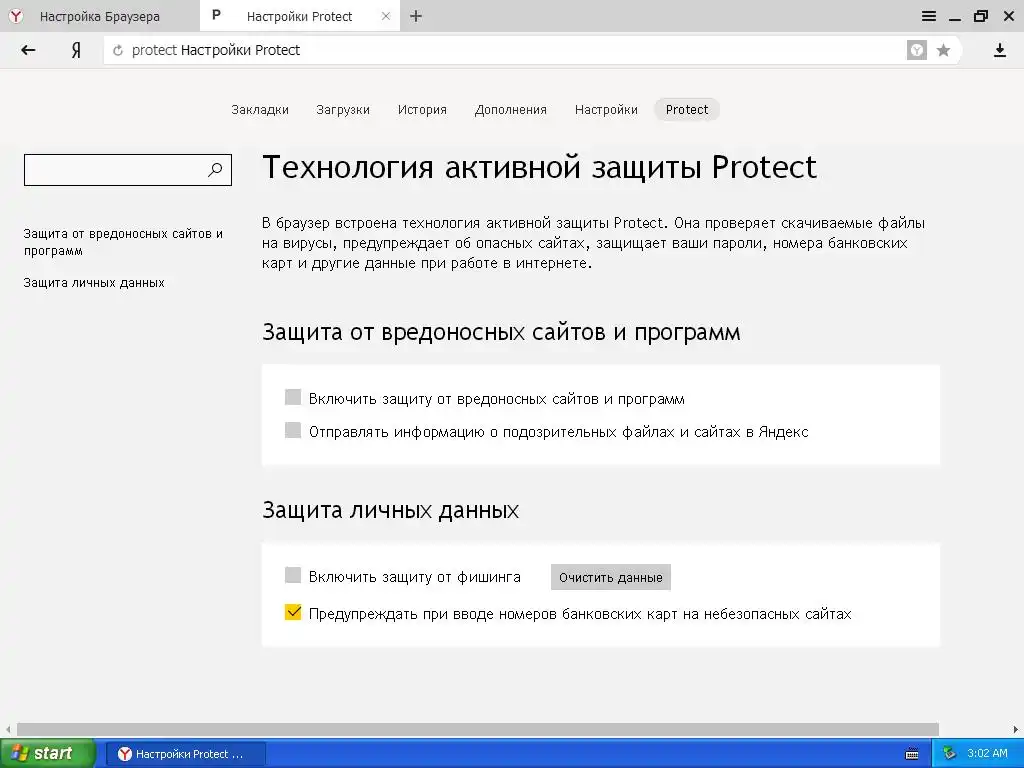Restore down the browser window
The image size is (1024, 768).
981,16
